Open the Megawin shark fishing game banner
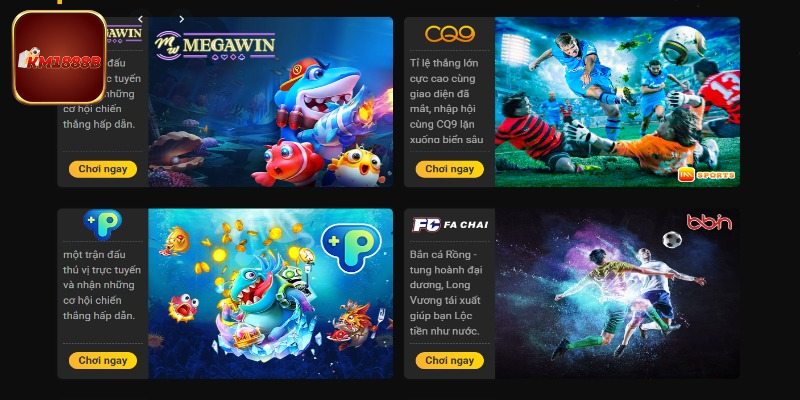The height and width of the screenshot is (400, 800). tap(270, 102)
